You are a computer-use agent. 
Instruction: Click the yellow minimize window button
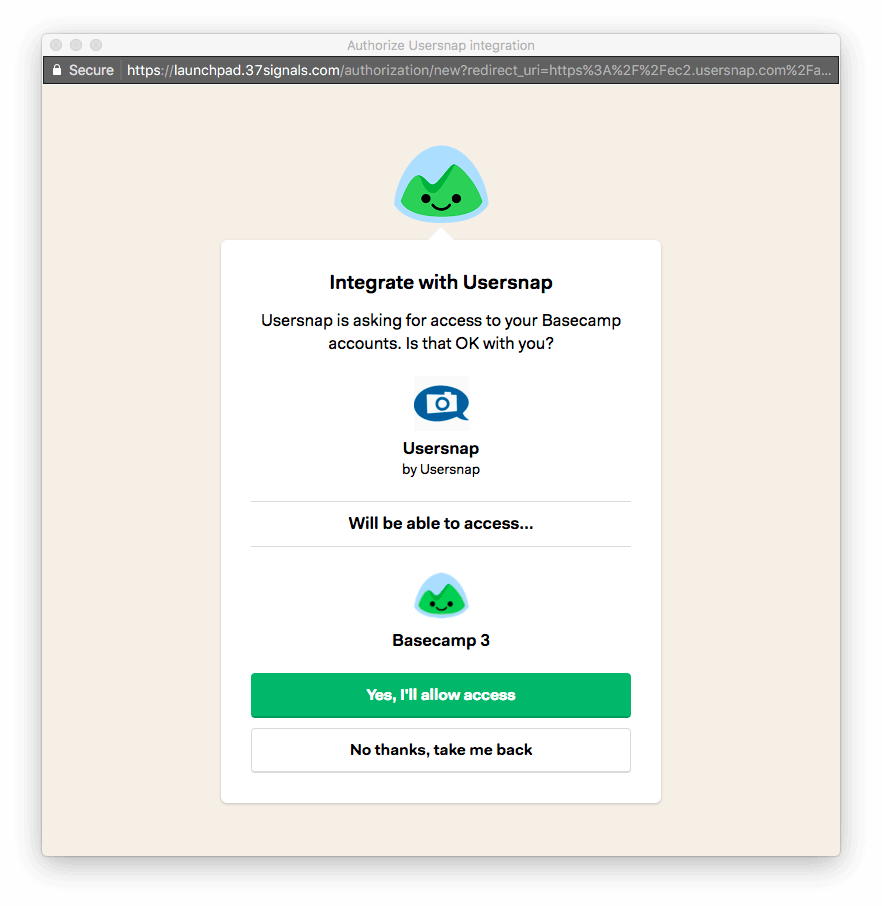pyautogui.click(x=76, y=45)
